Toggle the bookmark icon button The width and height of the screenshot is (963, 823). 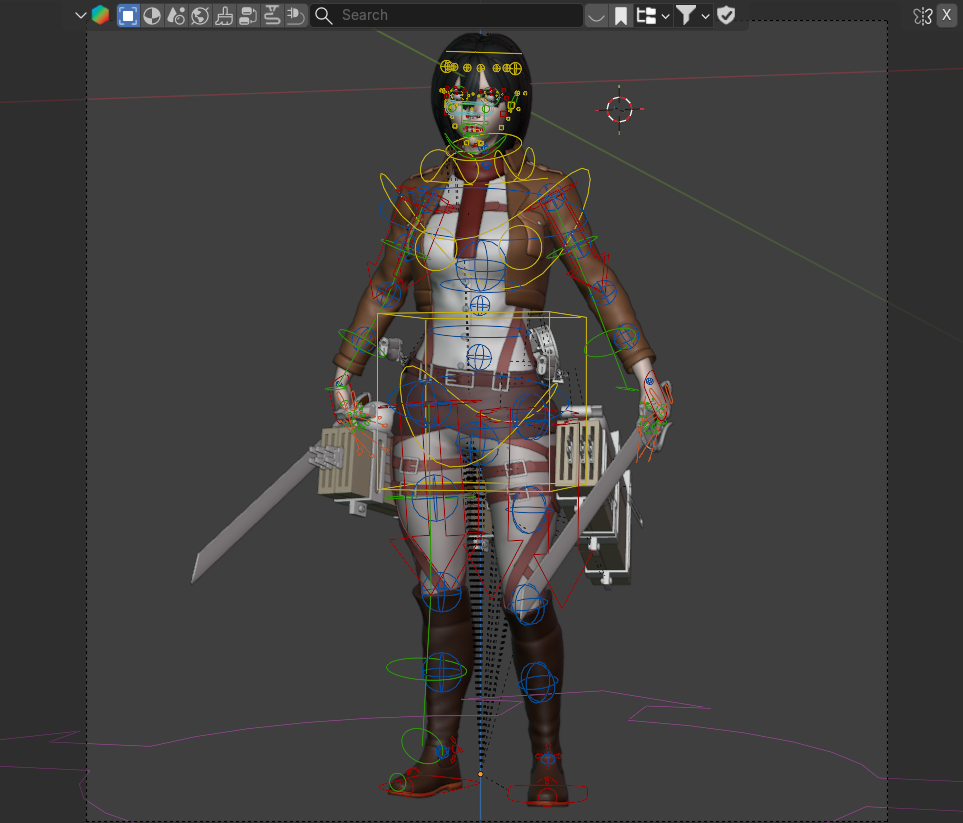click(x=621, y=15)
